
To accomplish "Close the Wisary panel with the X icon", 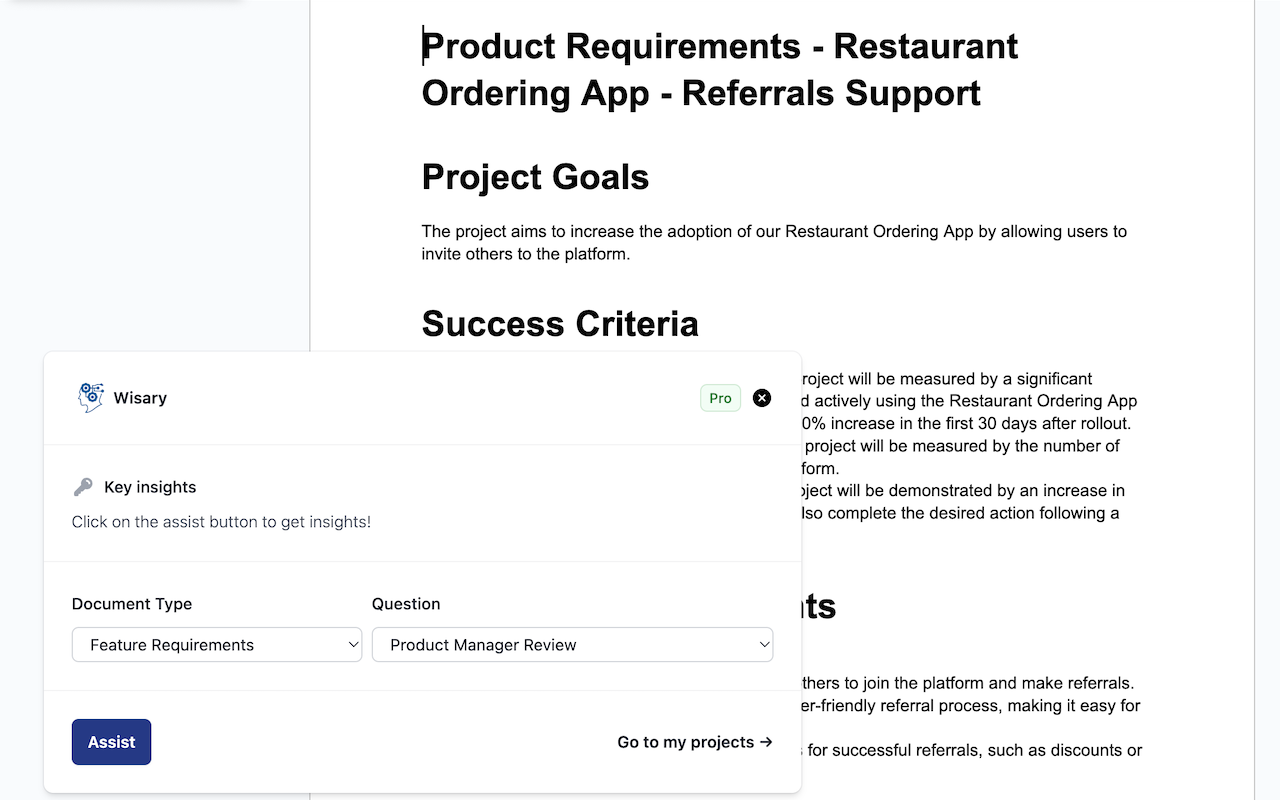I will [x=762, y=398].
